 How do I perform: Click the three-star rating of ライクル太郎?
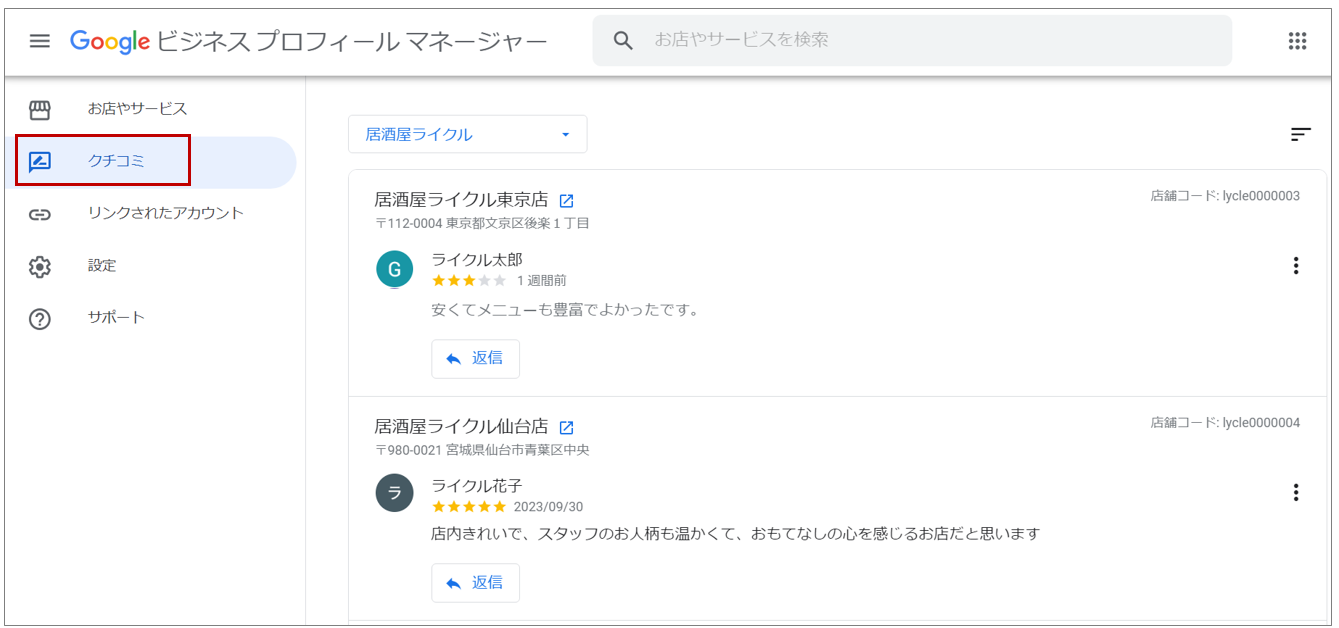469,281
